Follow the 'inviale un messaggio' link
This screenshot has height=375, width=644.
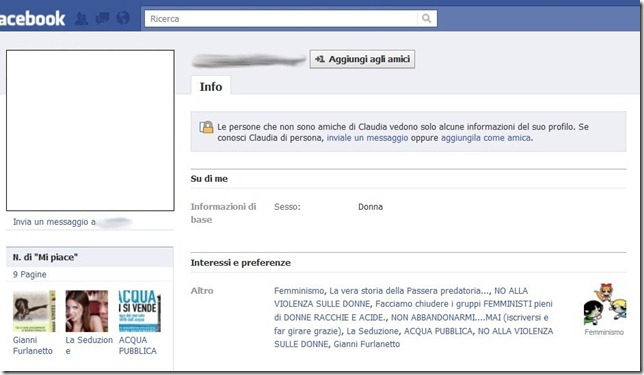point(367,138)
